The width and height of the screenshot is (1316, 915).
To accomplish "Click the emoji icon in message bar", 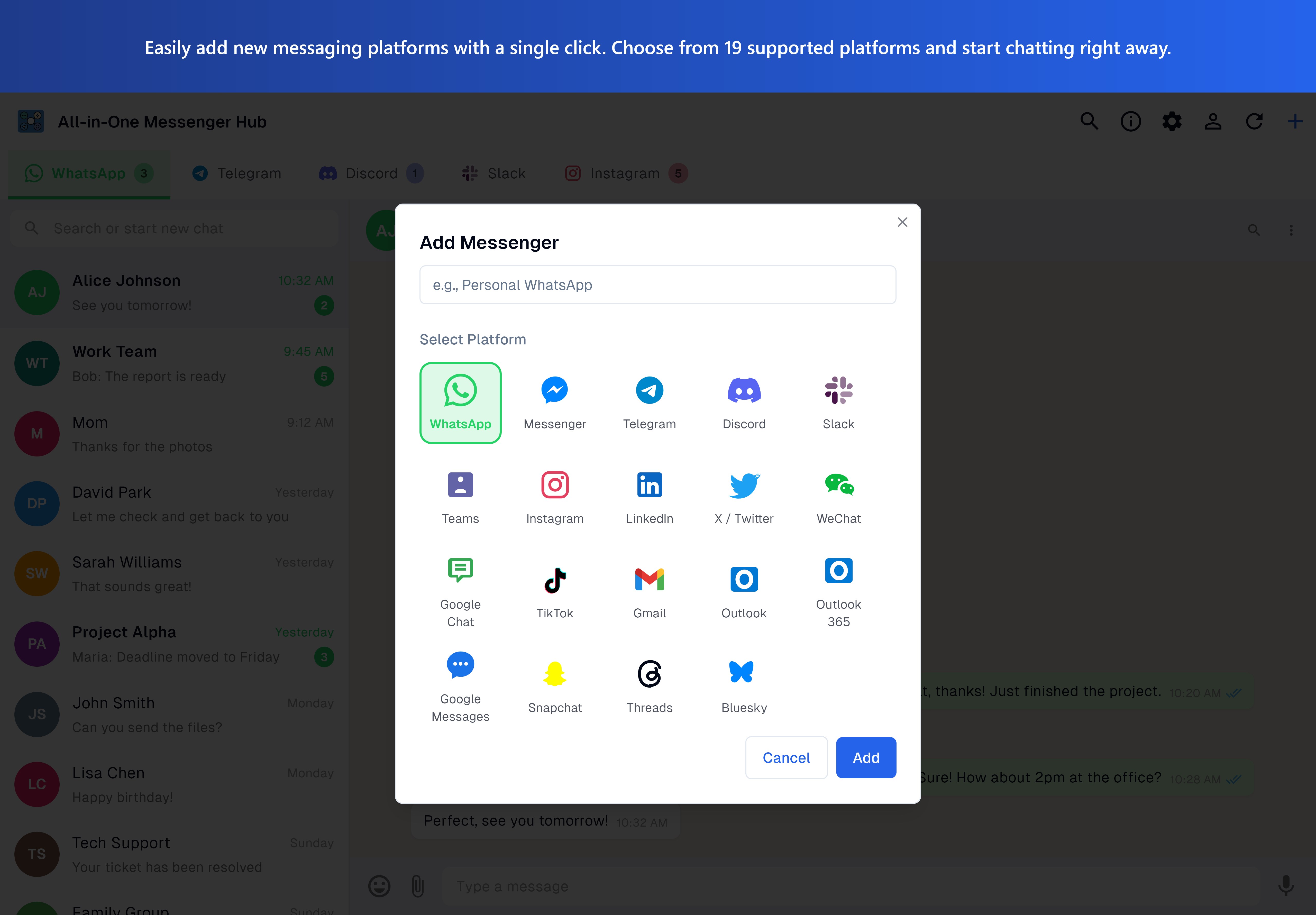I will [x=379, y=886].
